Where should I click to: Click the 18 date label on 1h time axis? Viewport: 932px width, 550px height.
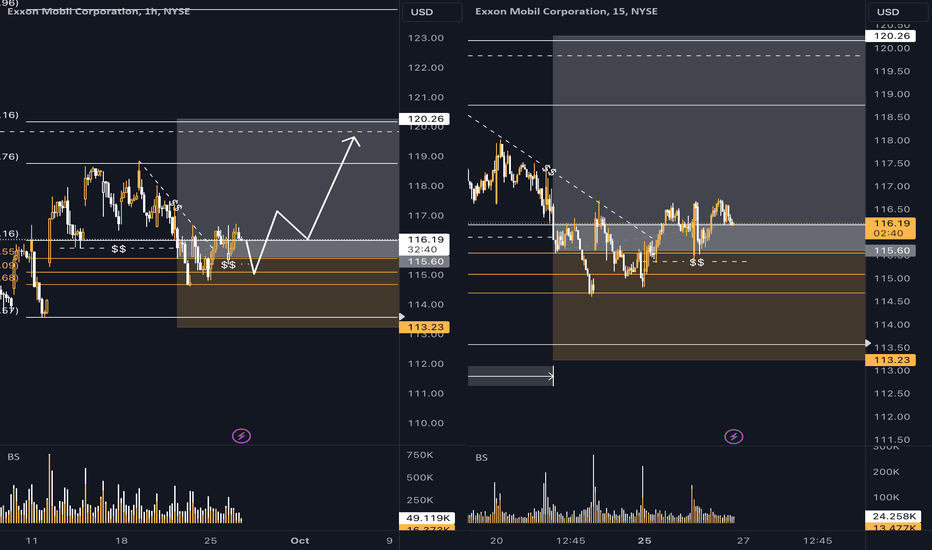pos(121,540)
